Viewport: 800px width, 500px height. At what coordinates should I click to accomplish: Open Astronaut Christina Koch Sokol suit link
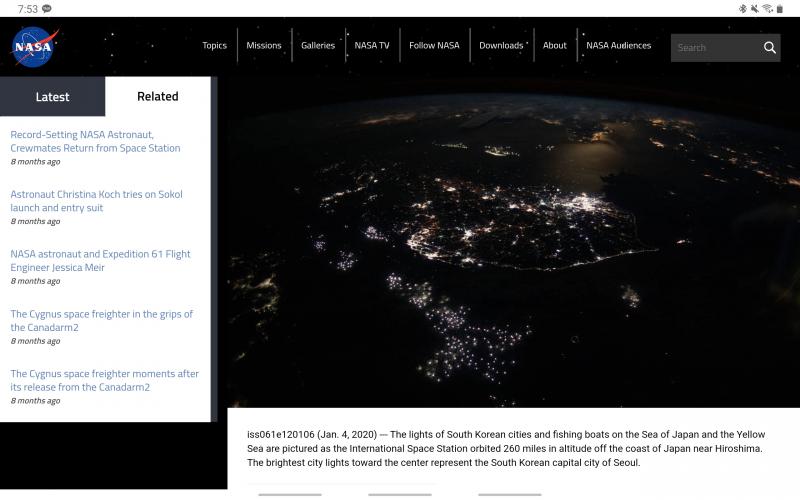(96, 201)
